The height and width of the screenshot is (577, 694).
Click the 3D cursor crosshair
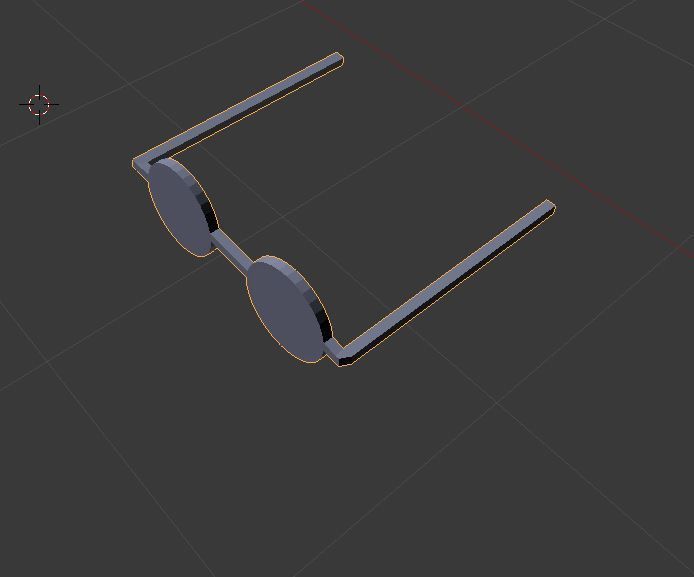tap(39, 105)
